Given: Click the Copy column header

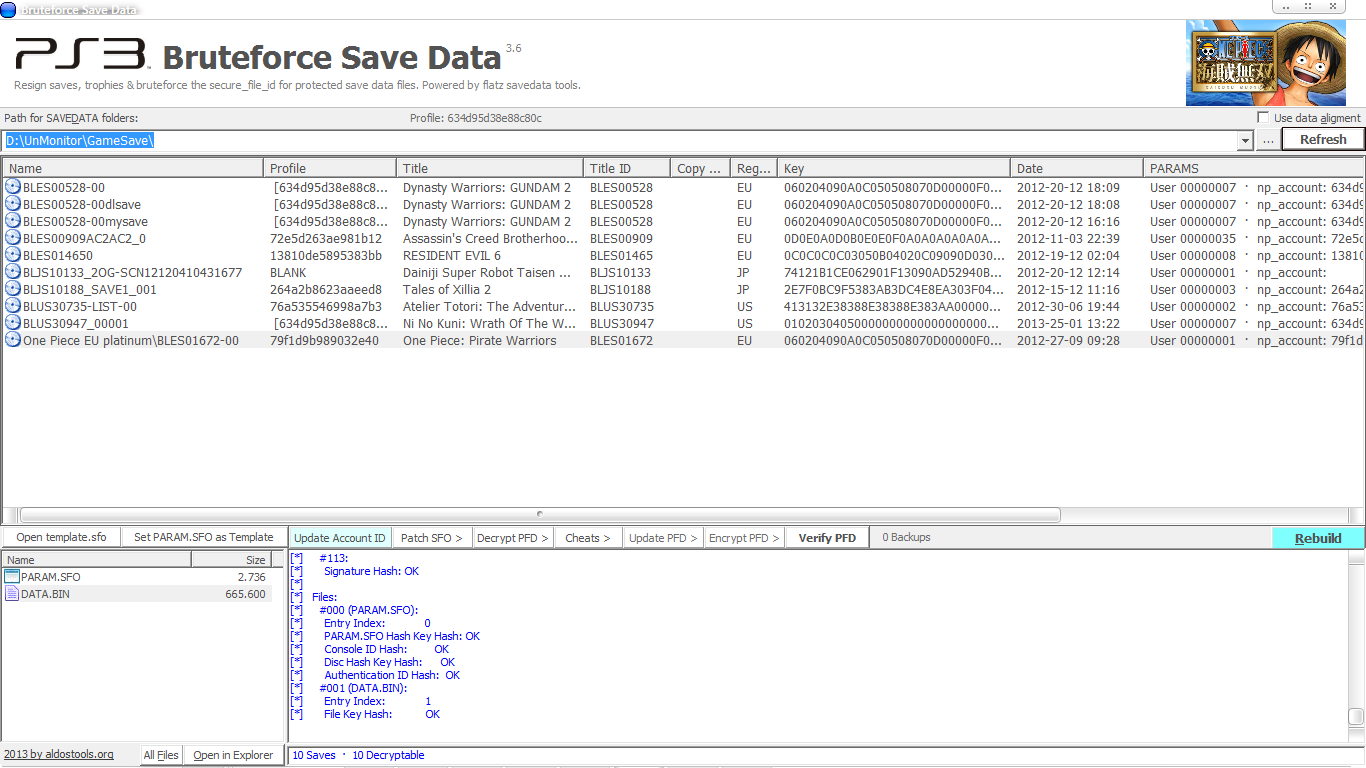Looking at the screenshot, I should [698, 168].
